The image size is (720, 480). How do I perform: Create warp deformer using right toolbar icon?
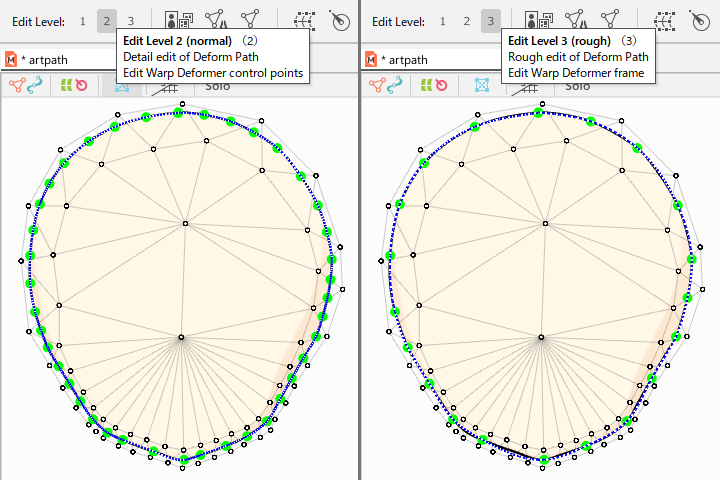click(x=664, y=20)
